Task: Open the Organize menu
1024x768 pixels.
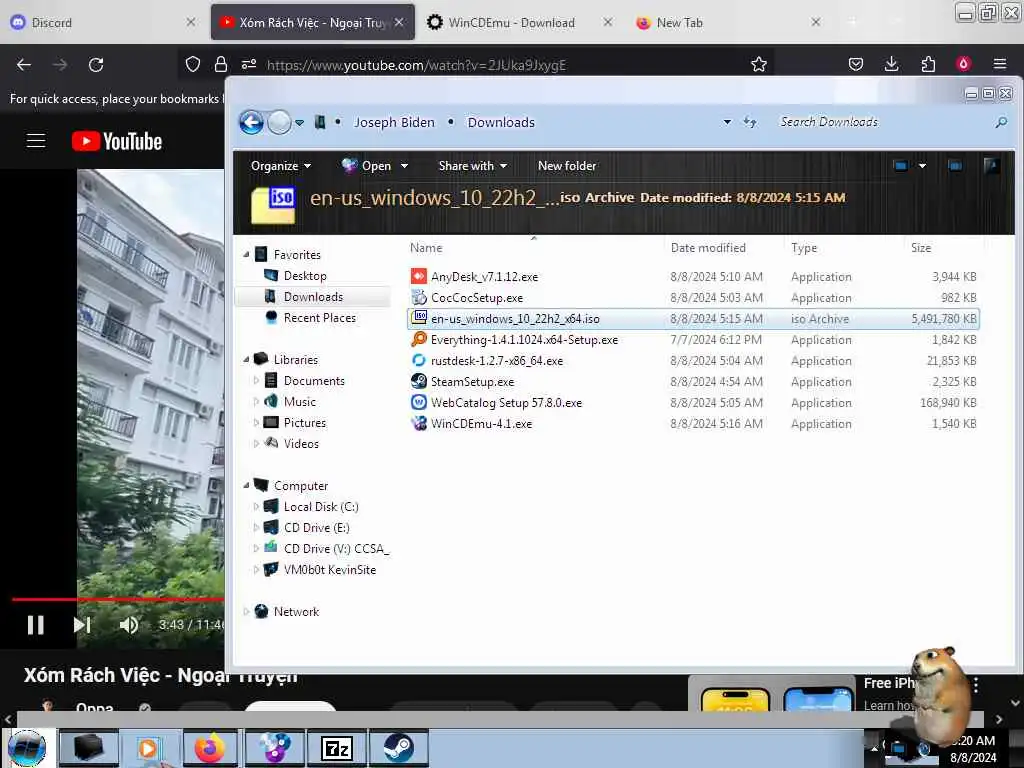Action: [x=280, y=166]
